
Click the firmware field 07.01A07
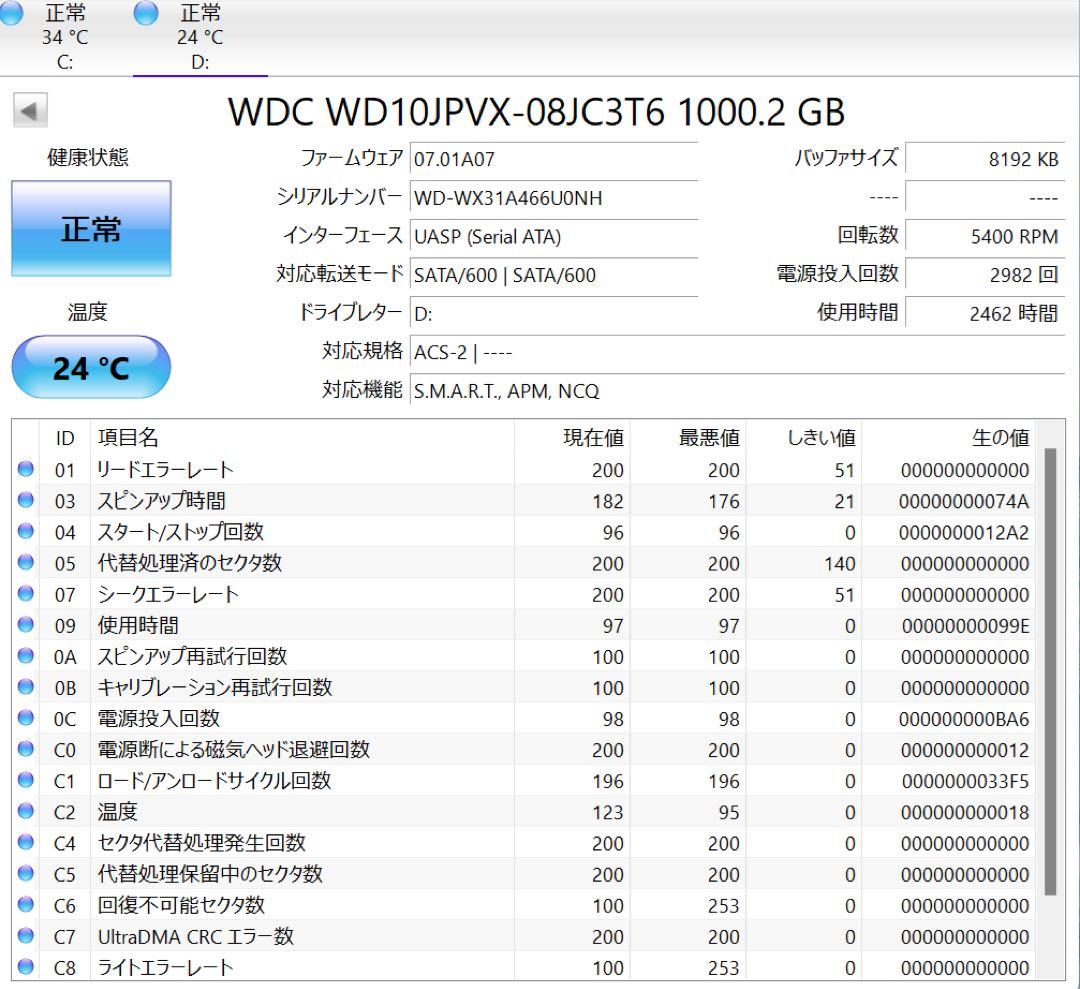coord(554,159)
